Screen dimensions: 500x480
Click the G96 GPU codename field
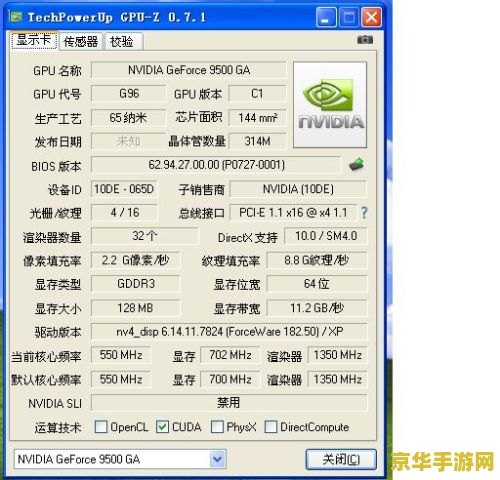[129, 94]
